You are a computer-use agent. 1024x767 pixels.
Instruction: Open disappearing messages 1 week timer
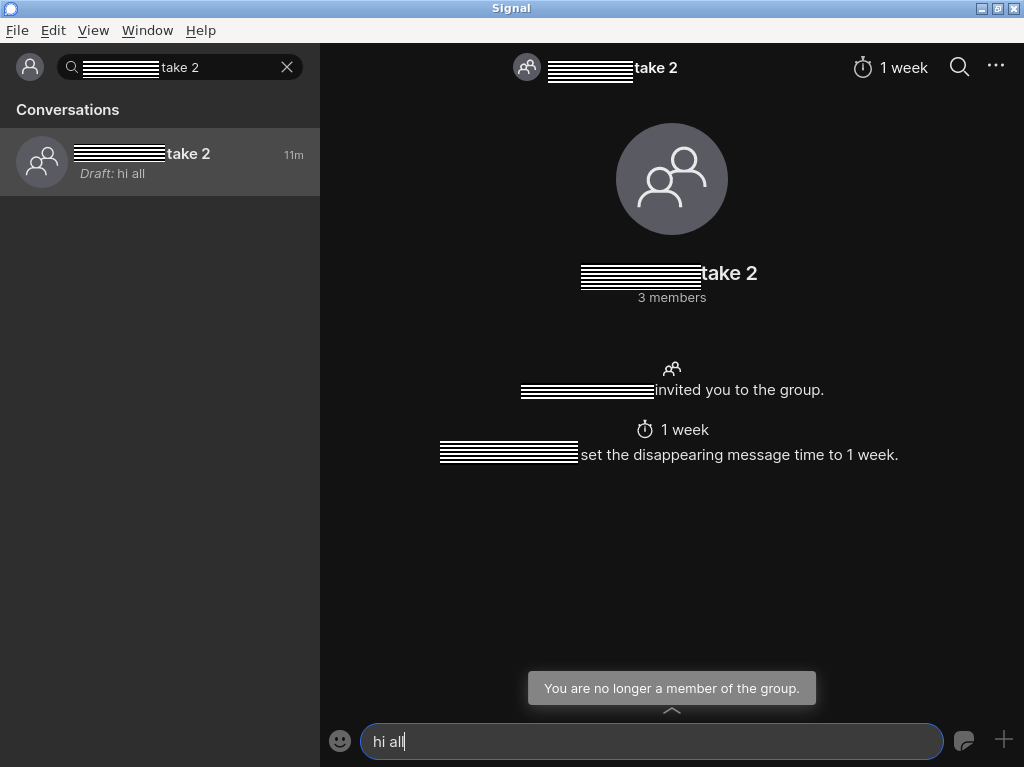coord(890,67)
